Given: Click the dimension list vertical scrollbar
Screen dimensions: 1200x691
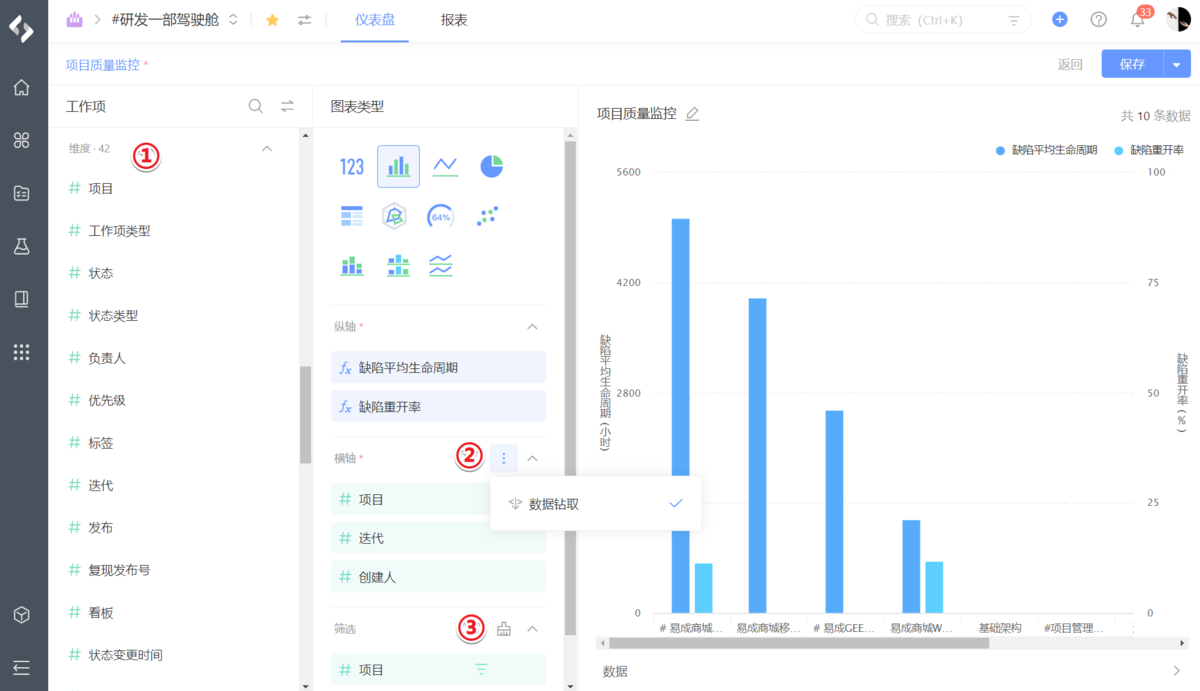Looking at the screenshot, I should (305, 415).
